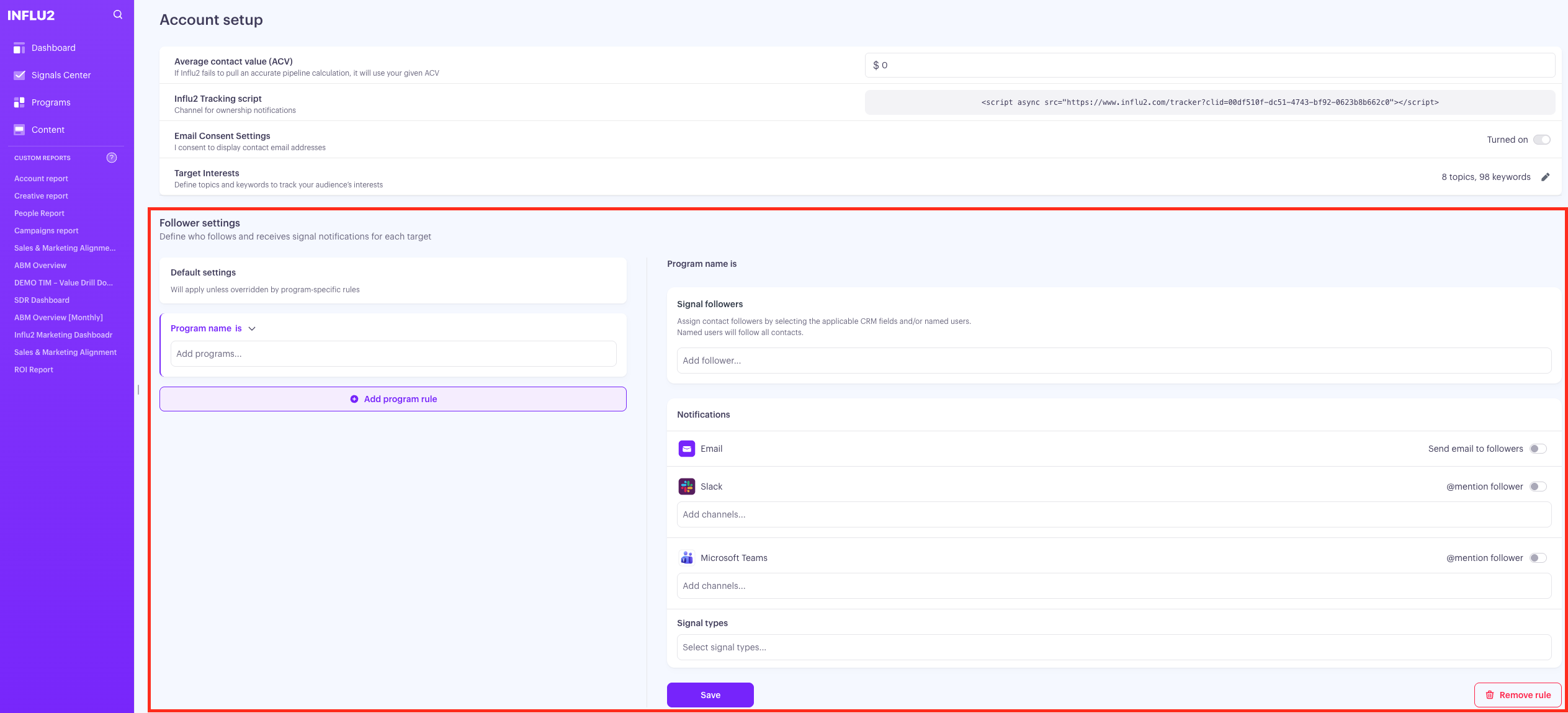The height and width of the screenshot is (713, 1568).
Task: Open Account report
Action: point(41,179)
